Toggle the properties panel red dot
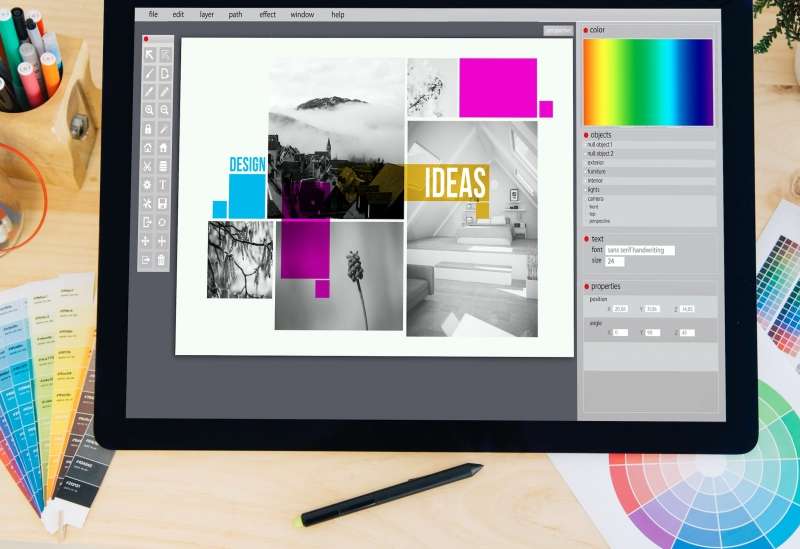800x549 pixels. click(x=586, y=286)
